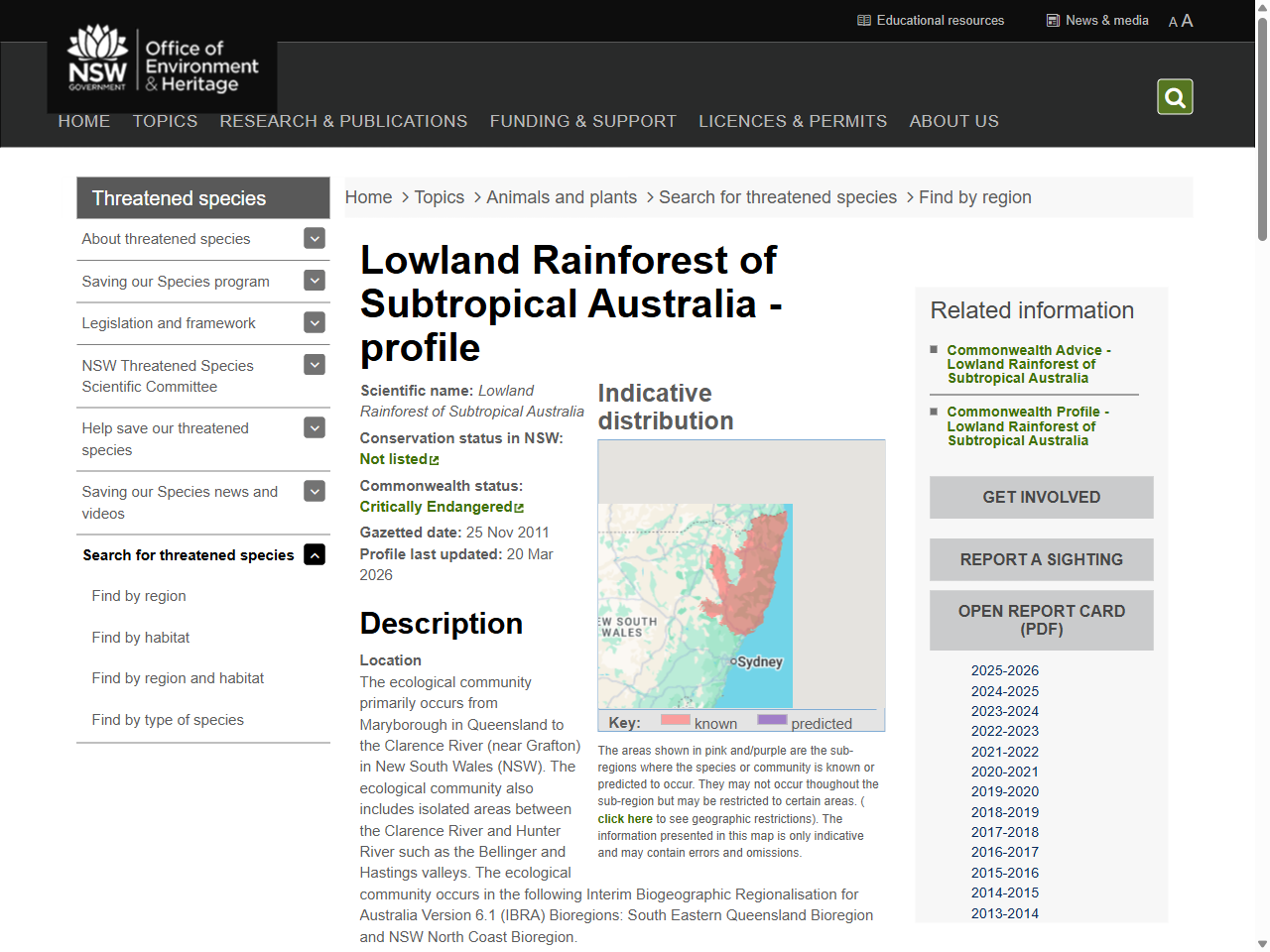Open the Commonwealth Profile - Lowland Rainforest link
The height and width of the screenshot is (952, 1270).
[x=1027, y=426]
